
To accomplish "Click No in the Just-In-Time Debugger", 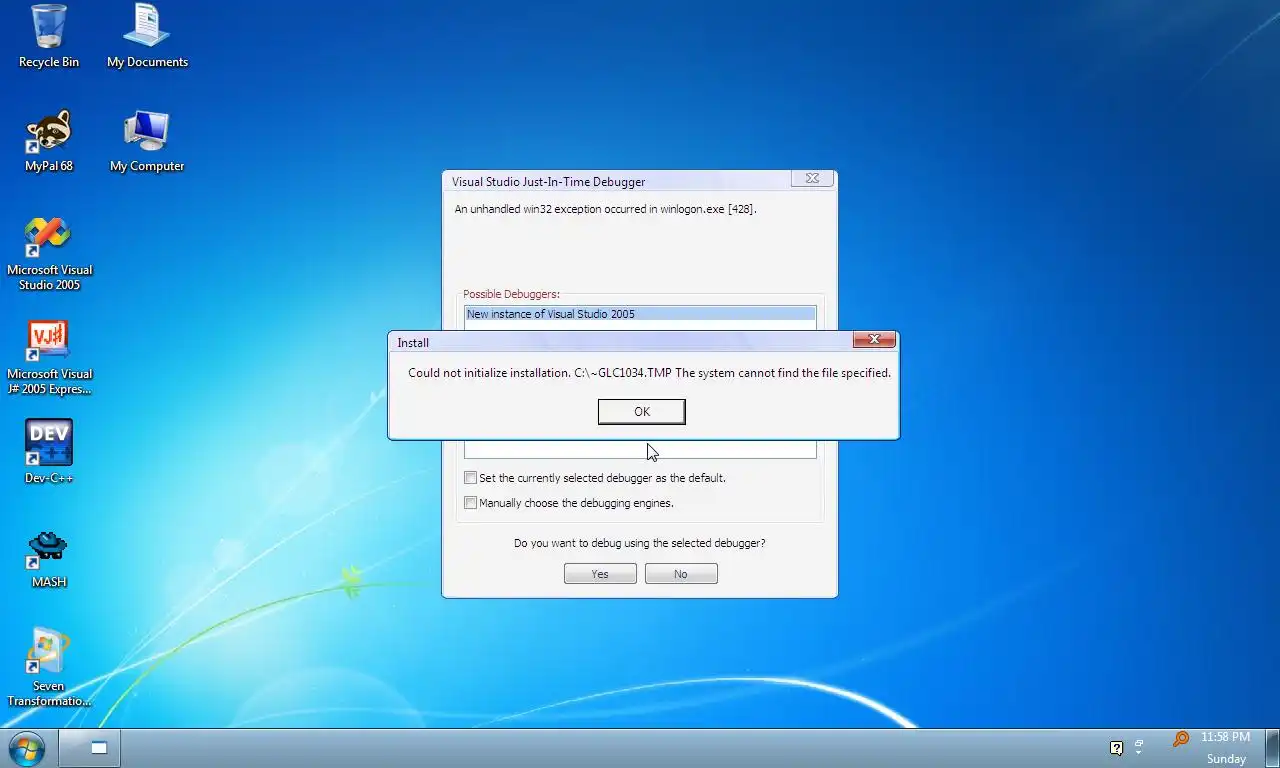I will 681,574.
